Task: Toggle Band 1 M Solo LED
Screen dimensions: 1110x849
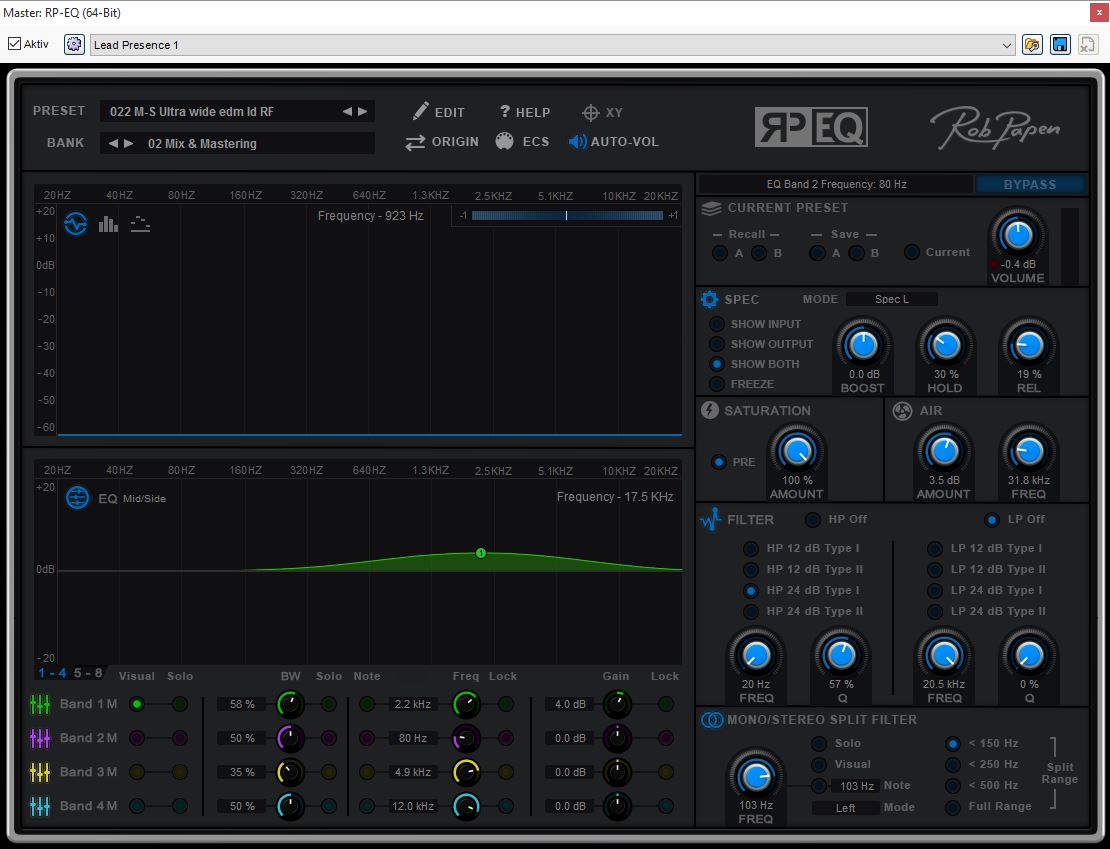Action: point(180,704)
